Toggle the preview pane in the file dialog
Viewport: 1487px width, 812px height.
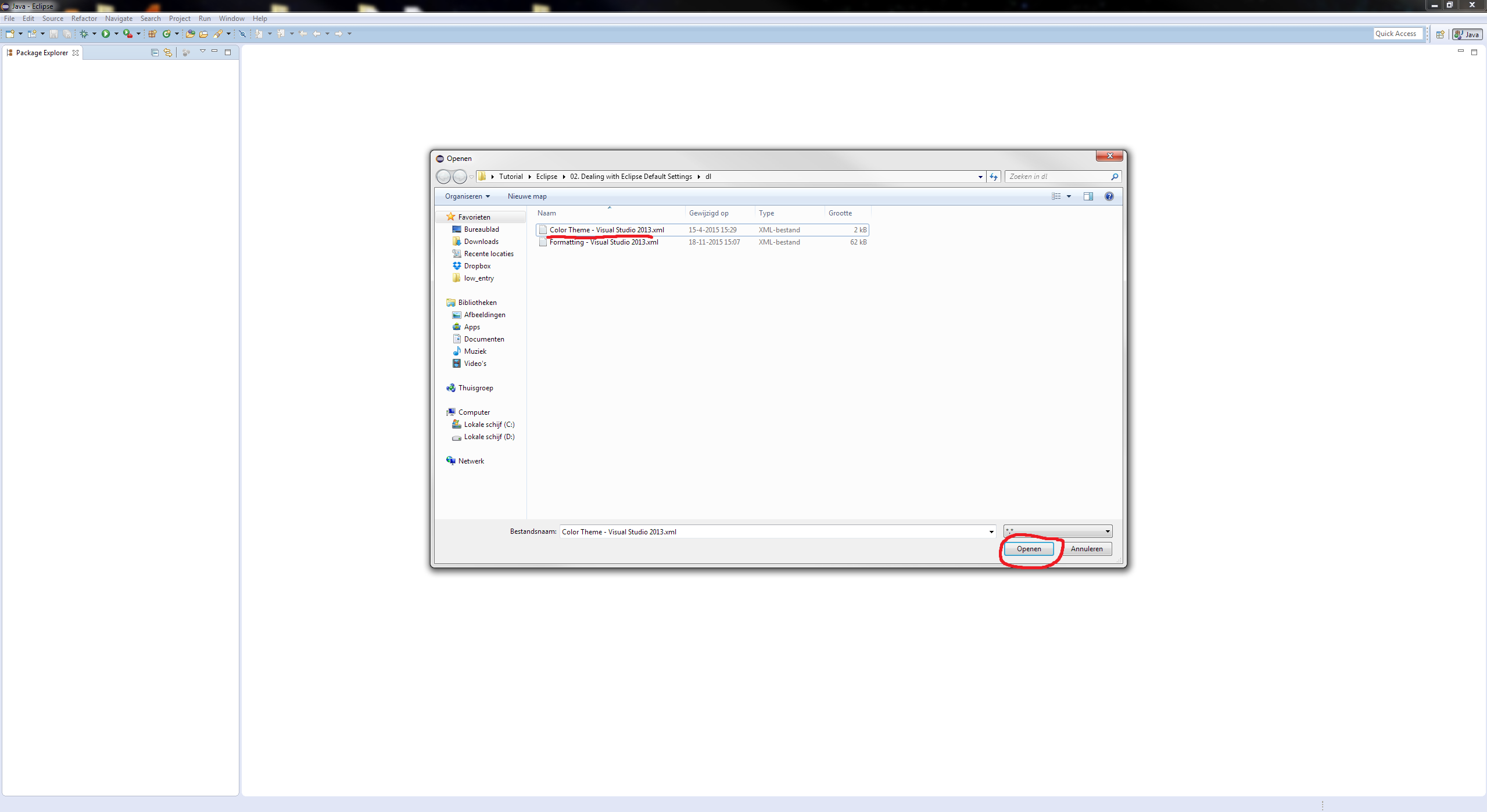point(1087,196)
